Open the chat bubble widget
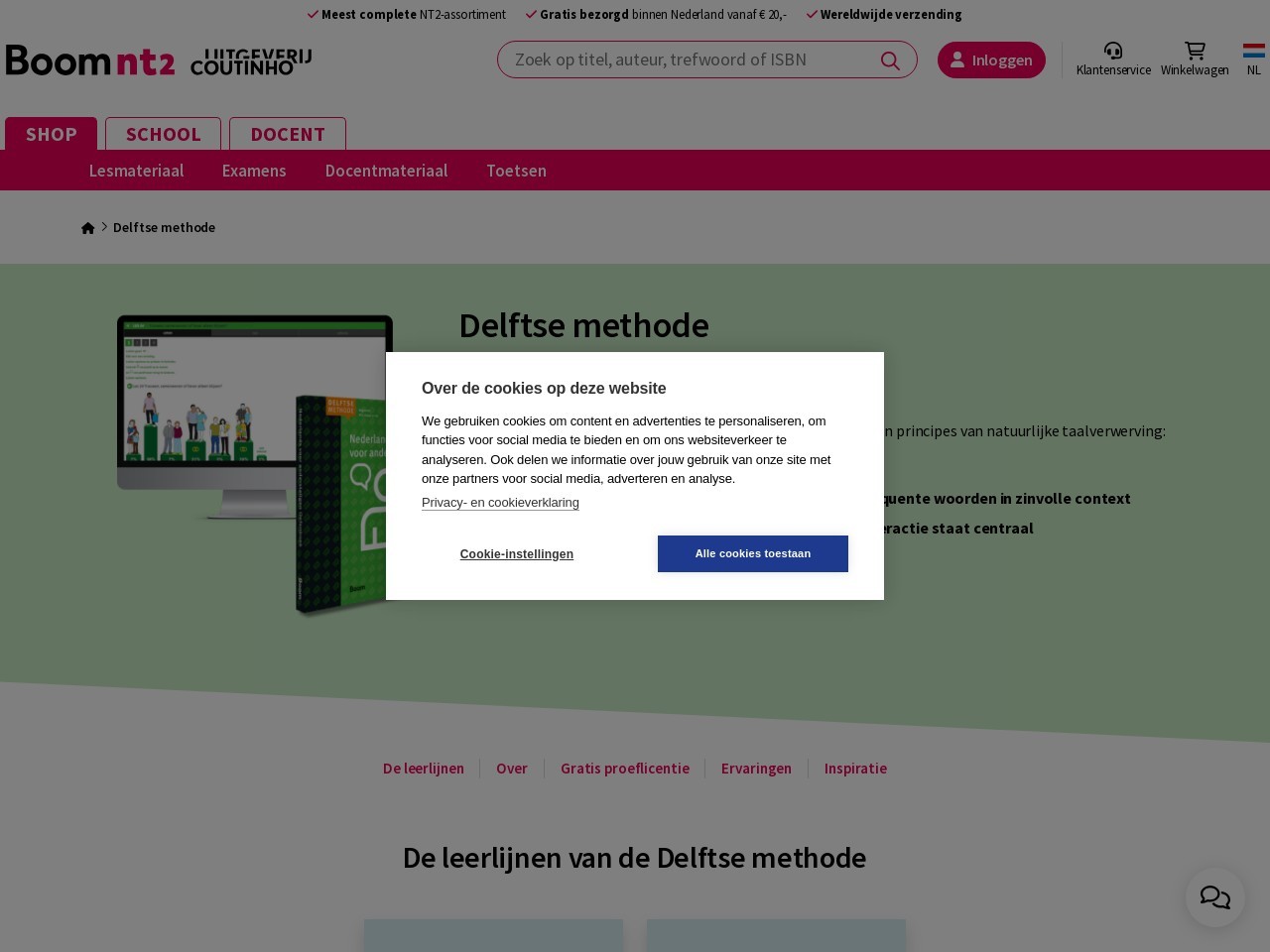 click(1215, 897)
